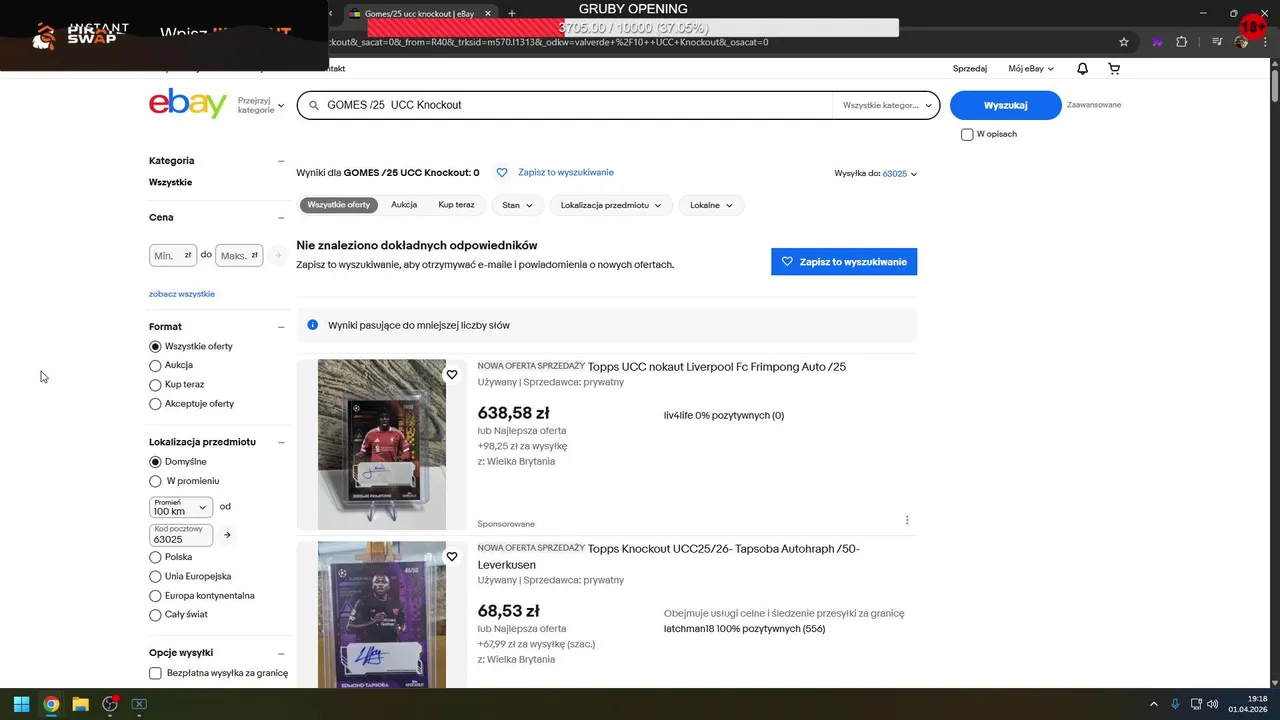Click the info icon in results notice
1280x720 pixels.
pos(312,325)
